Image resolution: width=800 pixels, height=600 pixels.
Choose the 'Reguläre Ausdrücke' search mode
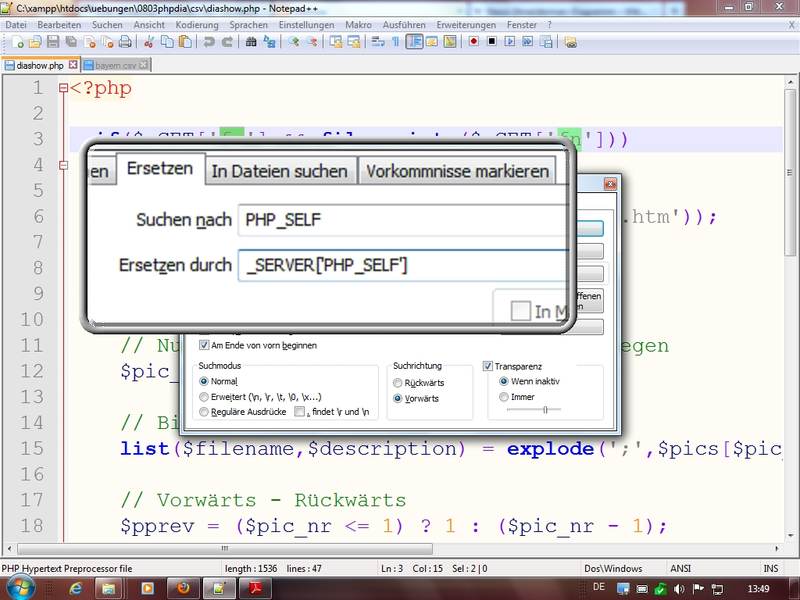click(x=204, y=411)
